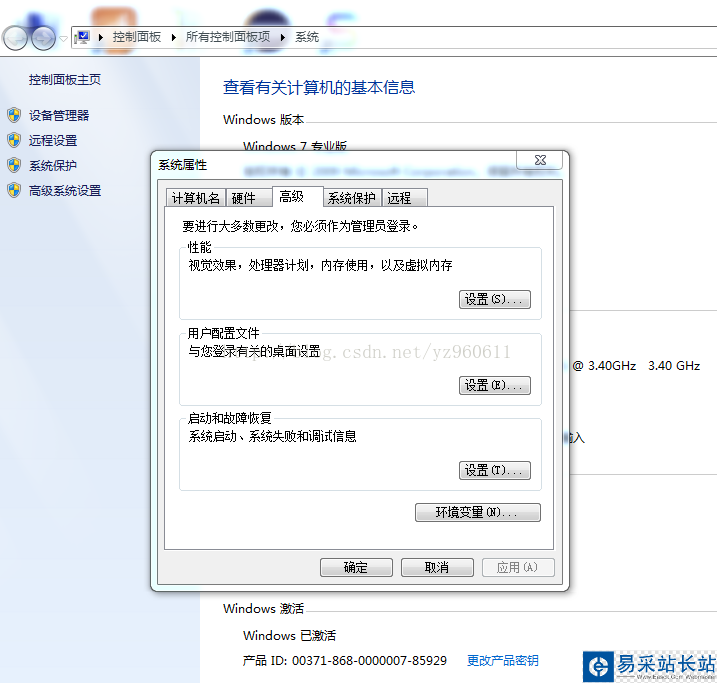Screen dimensions: 717x683
Task: Select the 高级 tab
Action: click(298, 197)
